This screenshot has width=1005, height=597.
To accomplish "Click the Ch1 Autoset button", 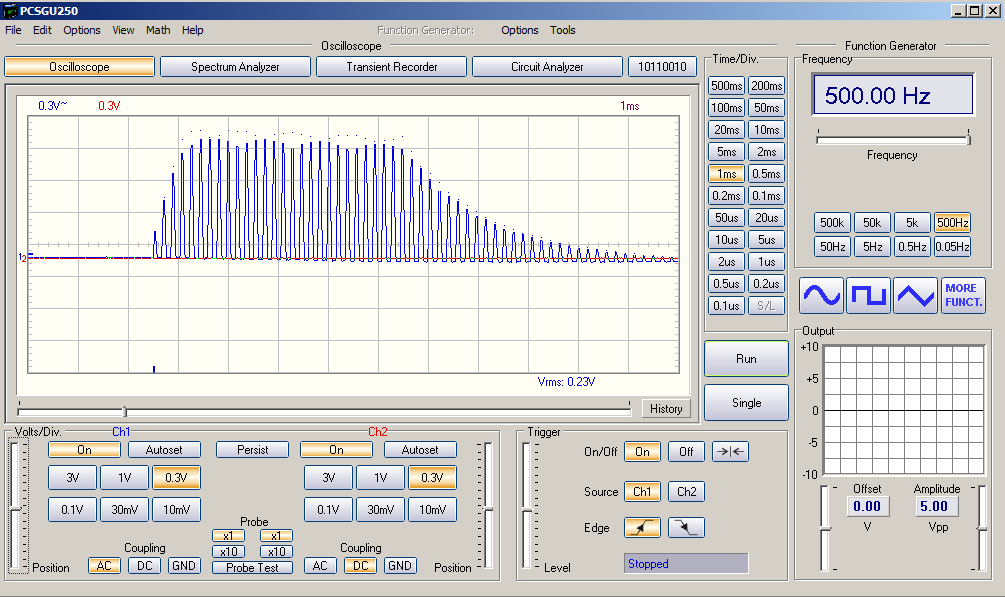I will (164, 450).
